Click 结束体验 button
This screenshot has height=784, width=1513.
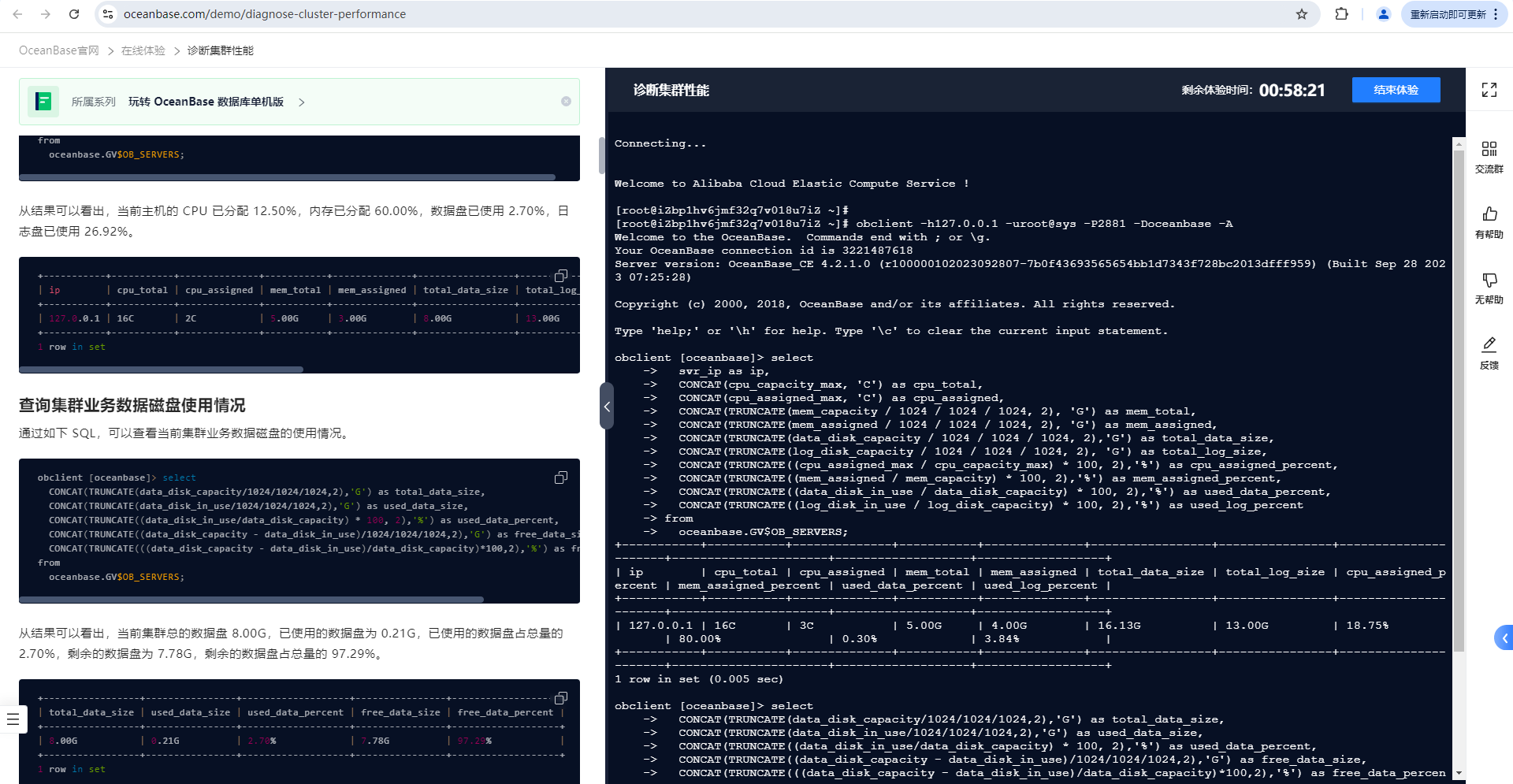pyautogui.click(x=1396, y=90)
